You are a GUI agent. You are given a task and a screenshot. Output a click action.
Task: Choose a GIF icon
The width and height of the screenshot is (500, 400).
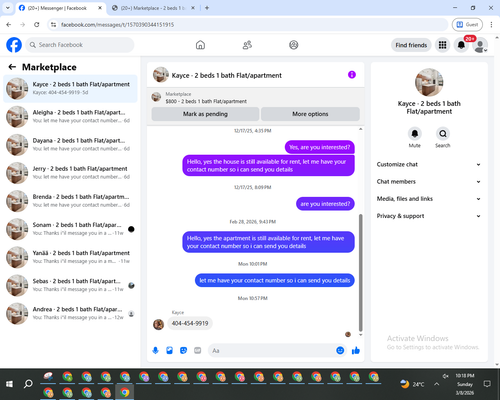coord(198,350)
